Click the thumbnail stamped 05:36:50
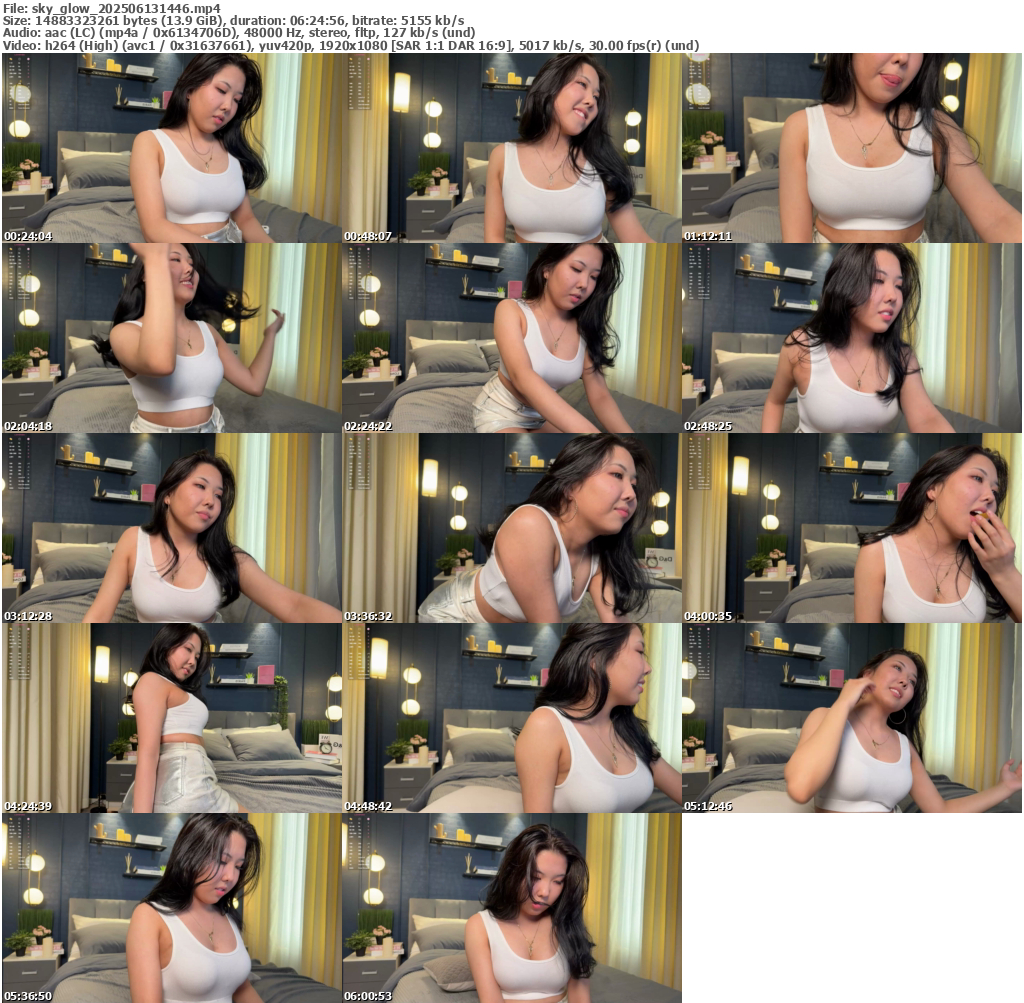Image resolution: width=1024 pixels, height=1003 pixels. [x=172, y=908]
